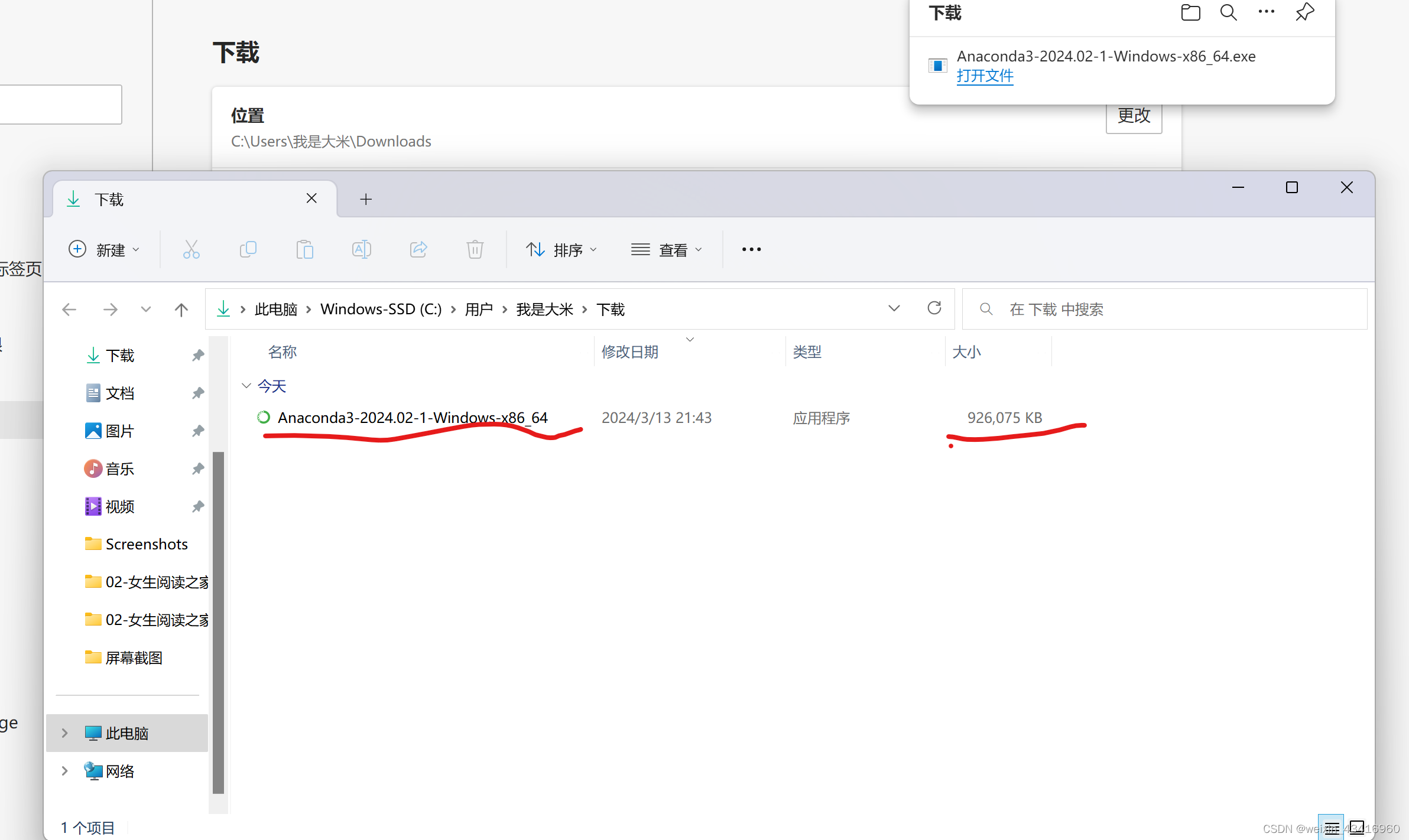This screenshot has width=1409, height=840.
Task: Click the Rename icon in toolbar
Action: coord(362,250)
